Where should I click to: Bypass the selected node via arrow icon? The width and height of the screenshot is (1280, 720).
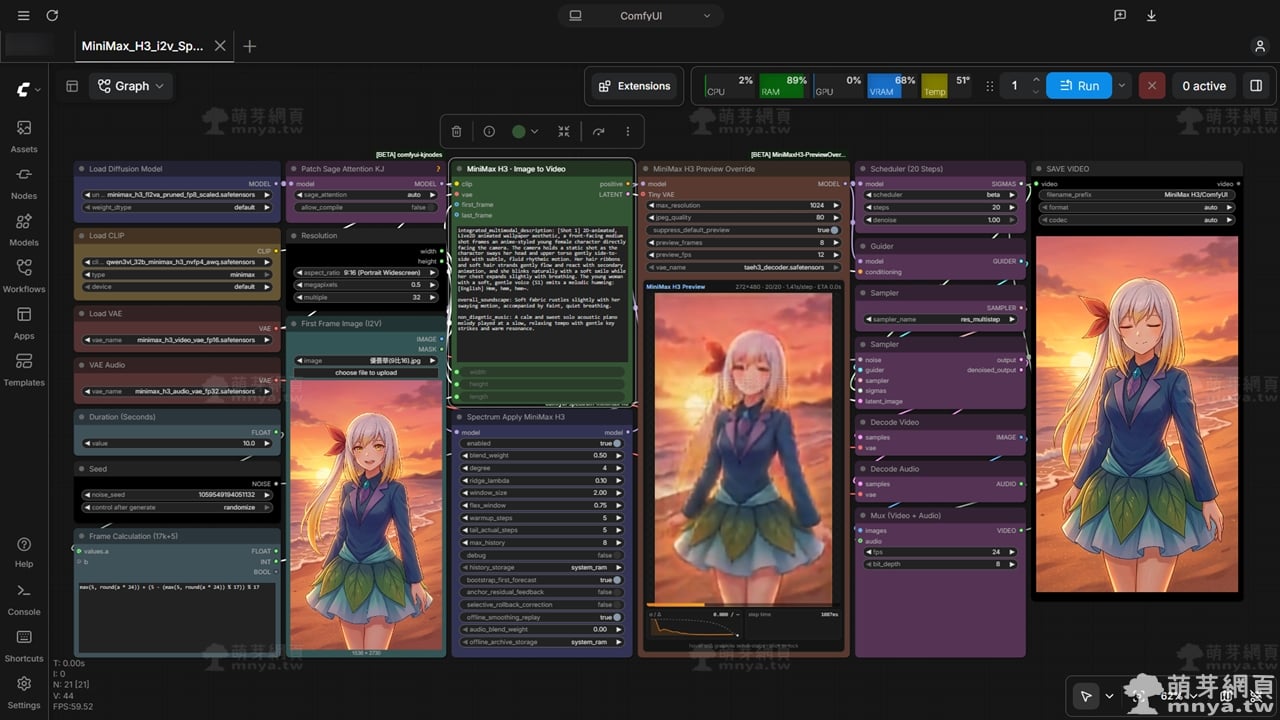click(x=598, y=131)
